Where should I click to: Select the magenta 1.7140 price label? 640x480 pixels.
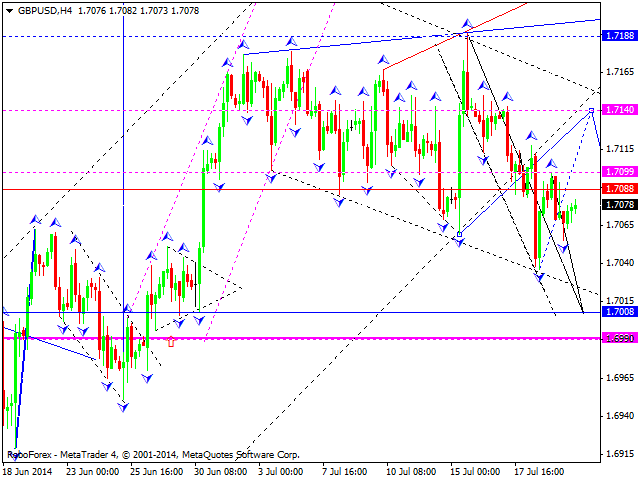click(x=619, y=110)
